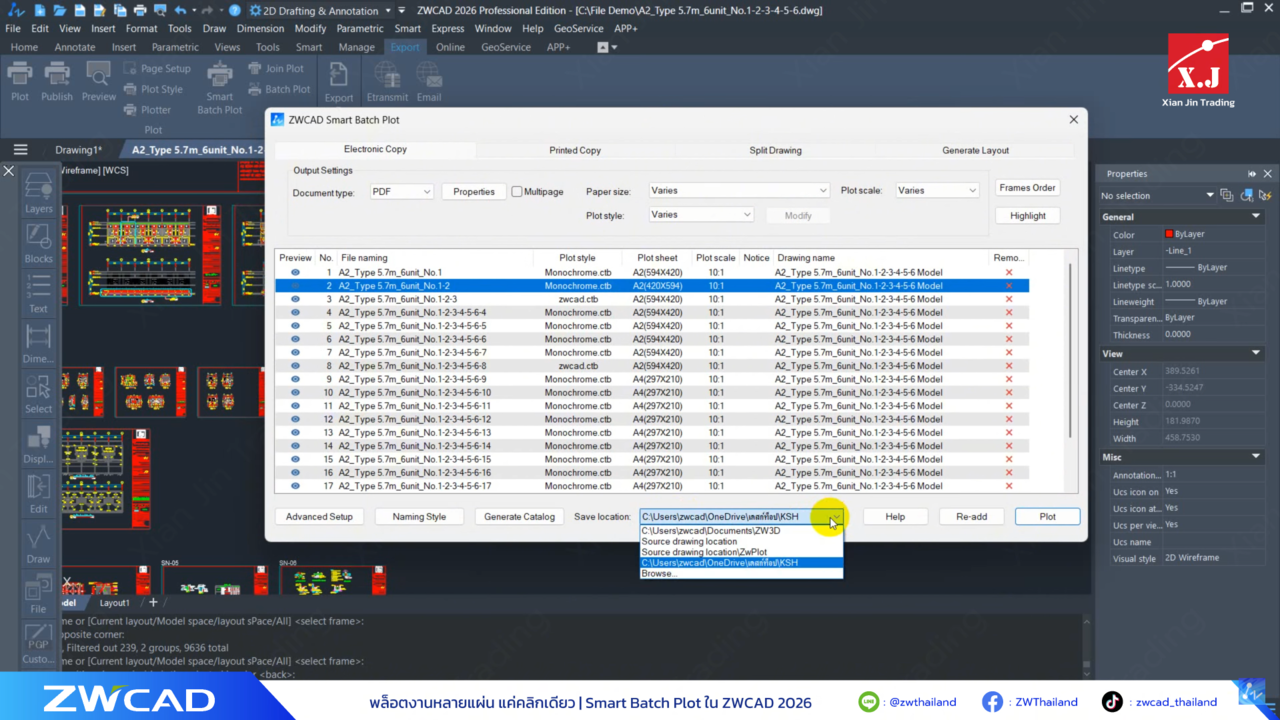Image resolution: width=1280 pixels, height=720 pixels.
Task: Toggle preview eye for row No. 3
Action: (295, 299)
